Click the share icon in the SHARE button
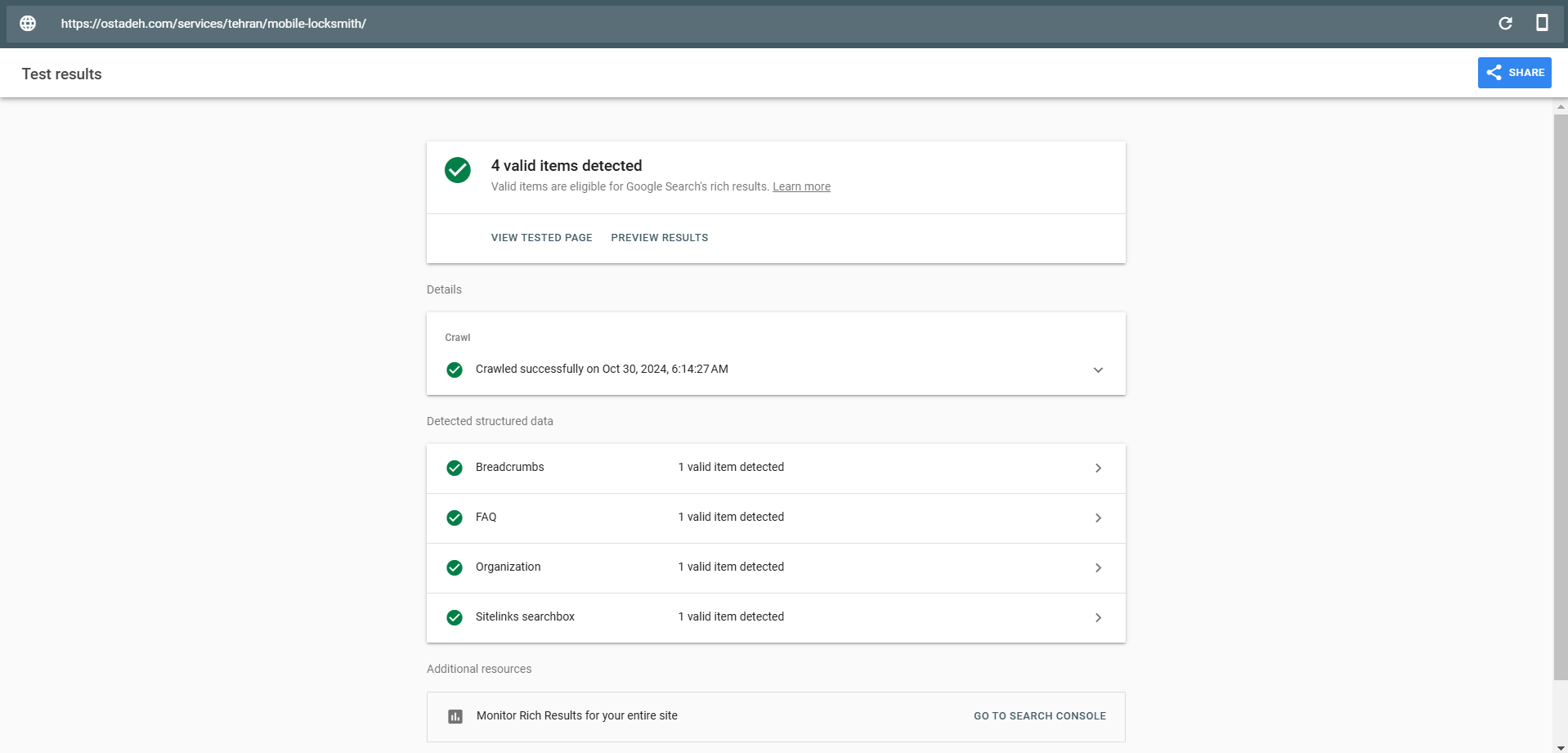1568x753 pixels. pos(1494,73)
